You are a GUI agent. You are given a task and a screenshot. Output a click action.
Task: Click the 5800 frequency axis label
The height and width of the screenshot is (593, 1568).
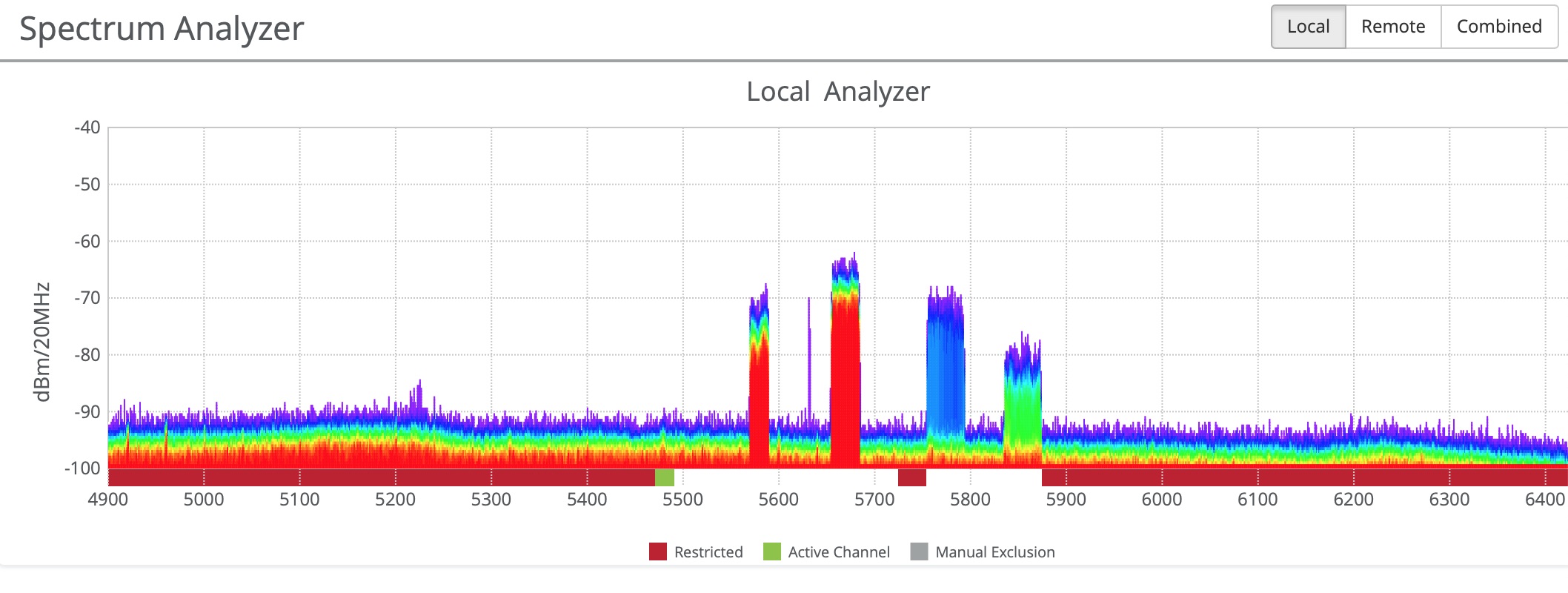click(971, 500)
